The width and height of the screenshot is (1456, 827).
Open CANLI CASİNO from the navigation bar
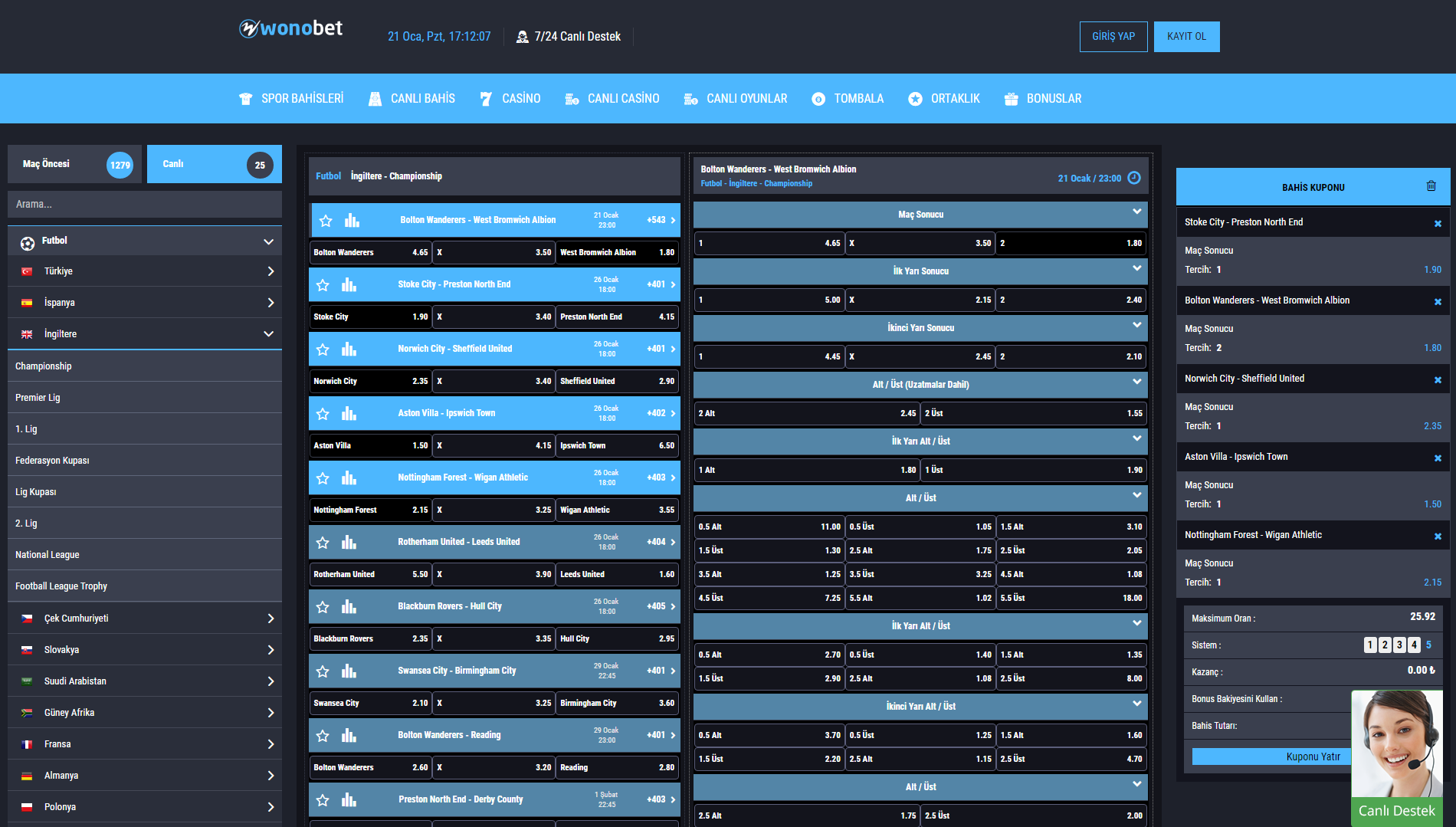[x=612, y=99]
